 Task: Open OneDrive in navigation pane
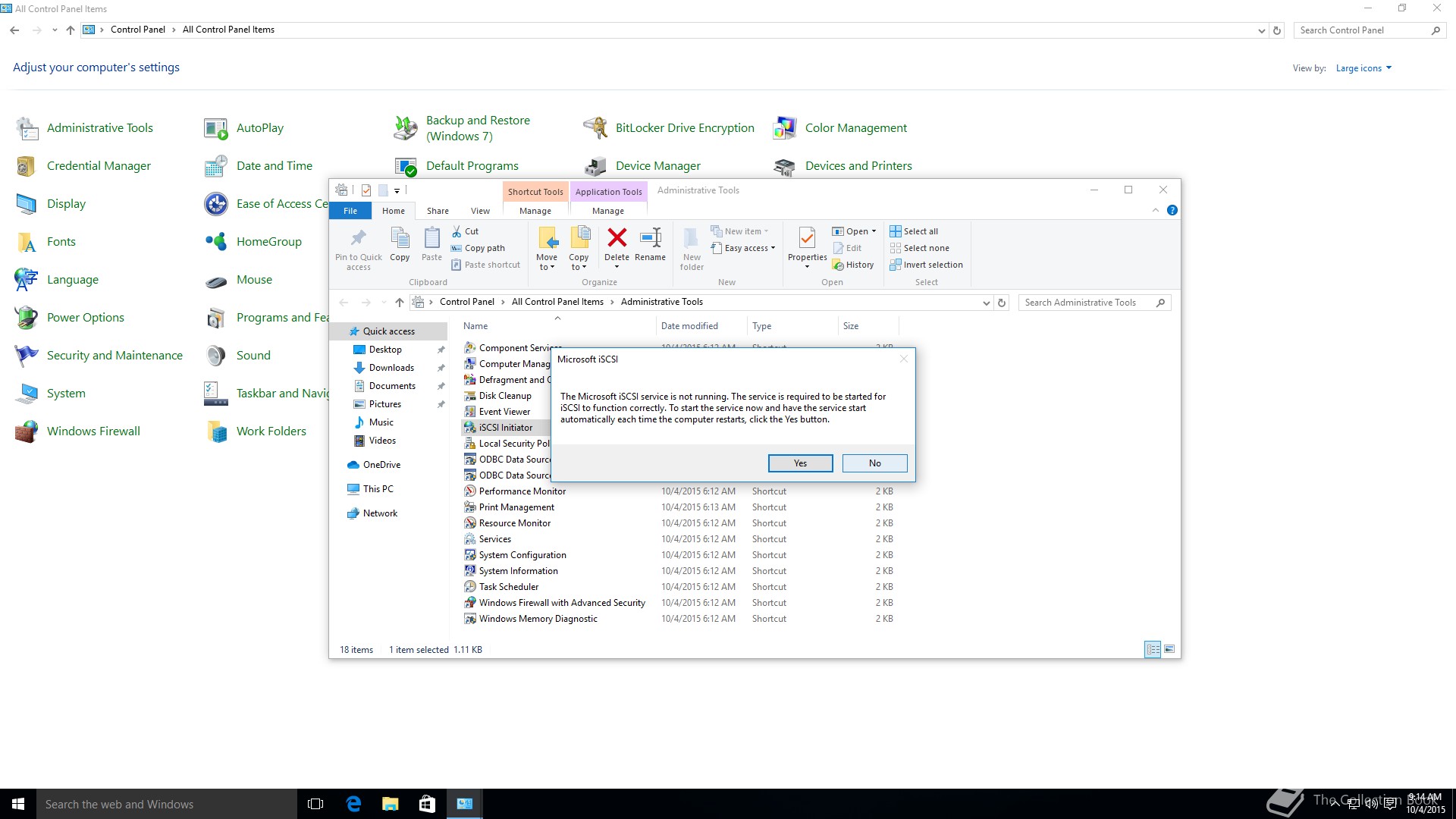click(381, 465)
